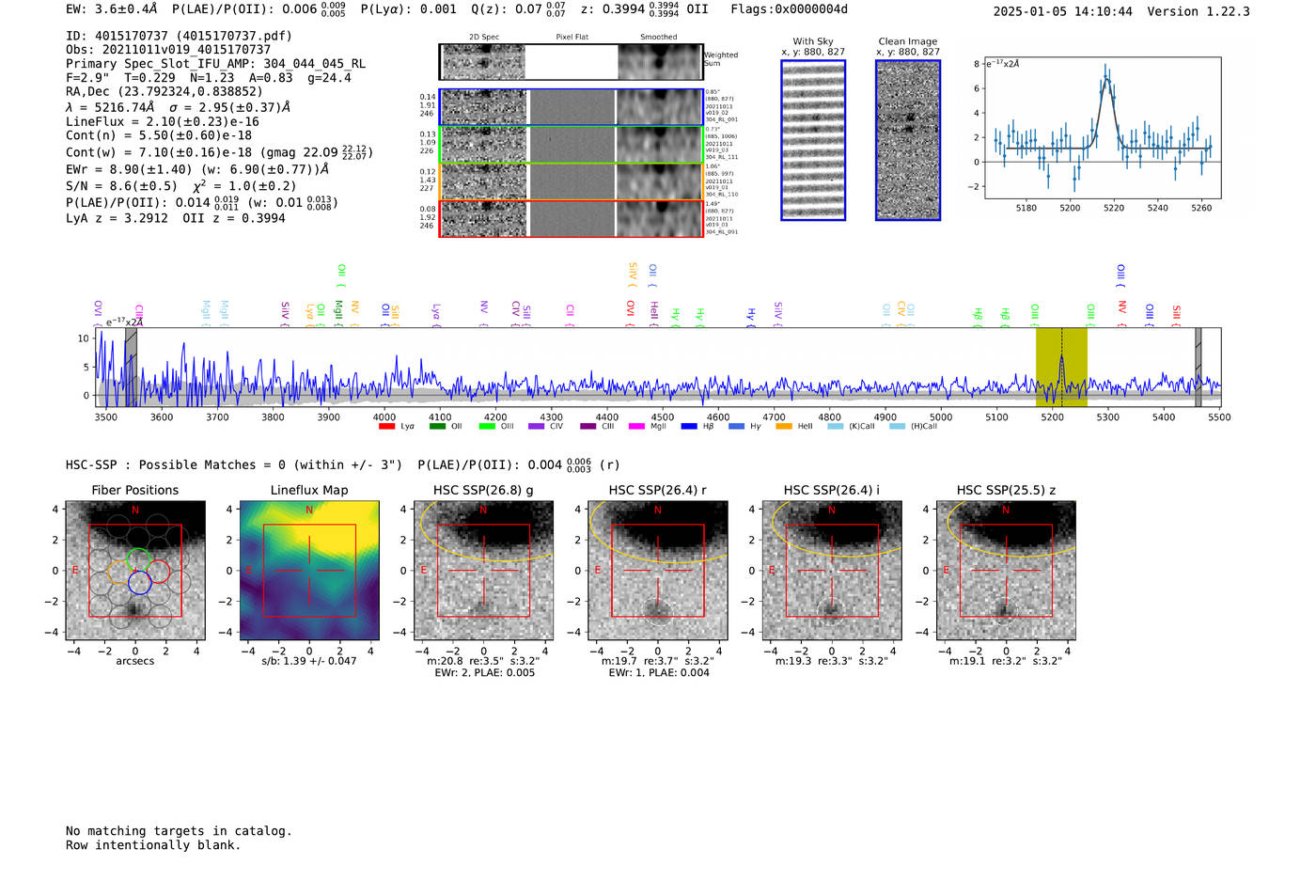Viewport: 1316px width, 896px height.
Task: Click the bright green OIII legend swatch
Action: (487, 427)
